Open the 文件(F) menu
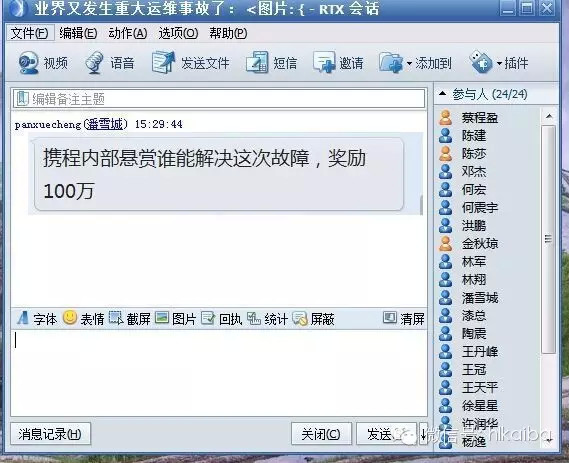The width and height of the screenshot is (569, 463). point(30,33)
